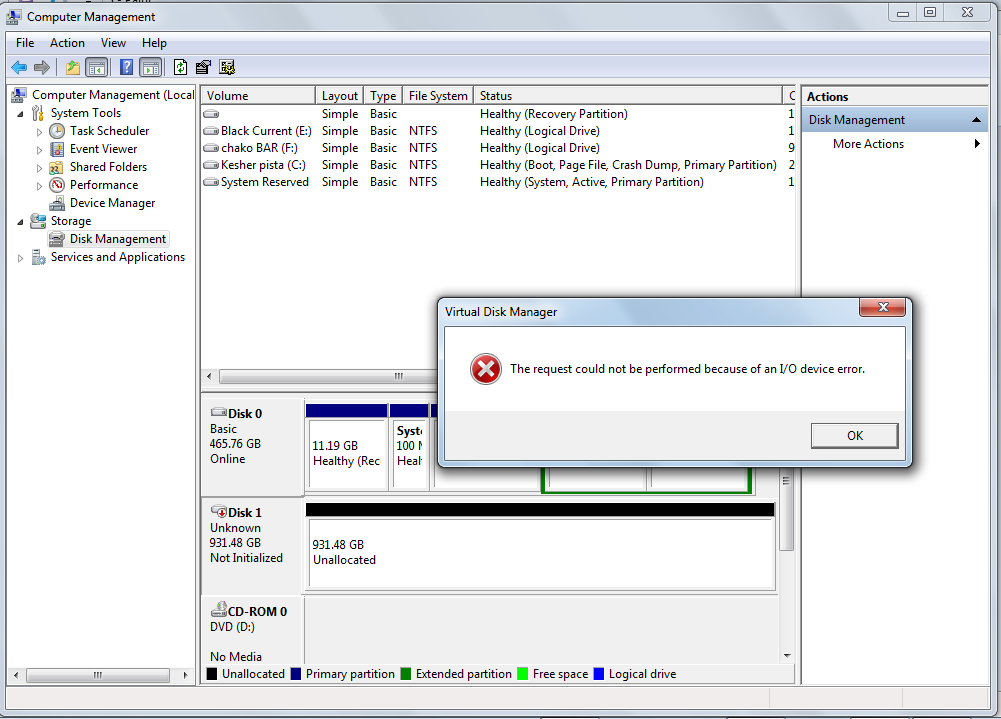Select the chako BAR (F:) volume row
The width and height of the screenshot is (1001, 719).
497,148
